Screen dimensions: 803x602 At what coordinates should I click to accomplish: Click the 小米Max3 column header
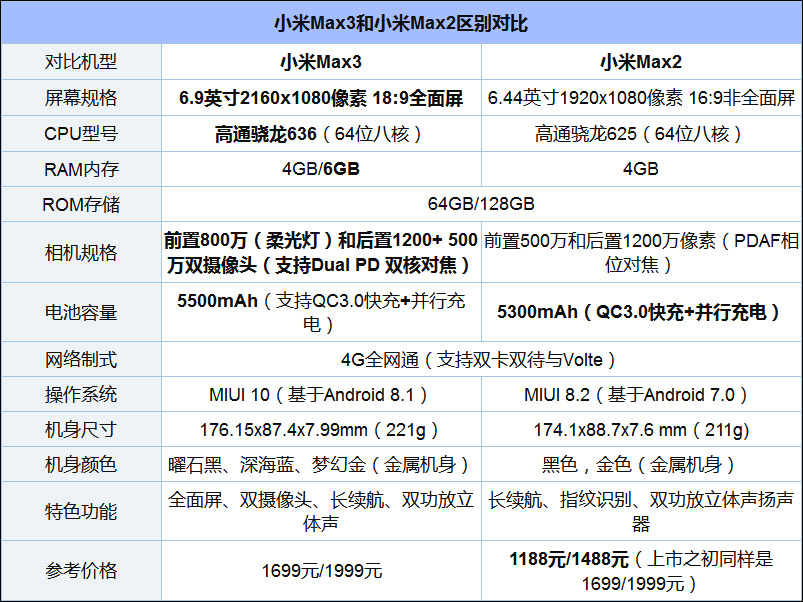[321, 62]
